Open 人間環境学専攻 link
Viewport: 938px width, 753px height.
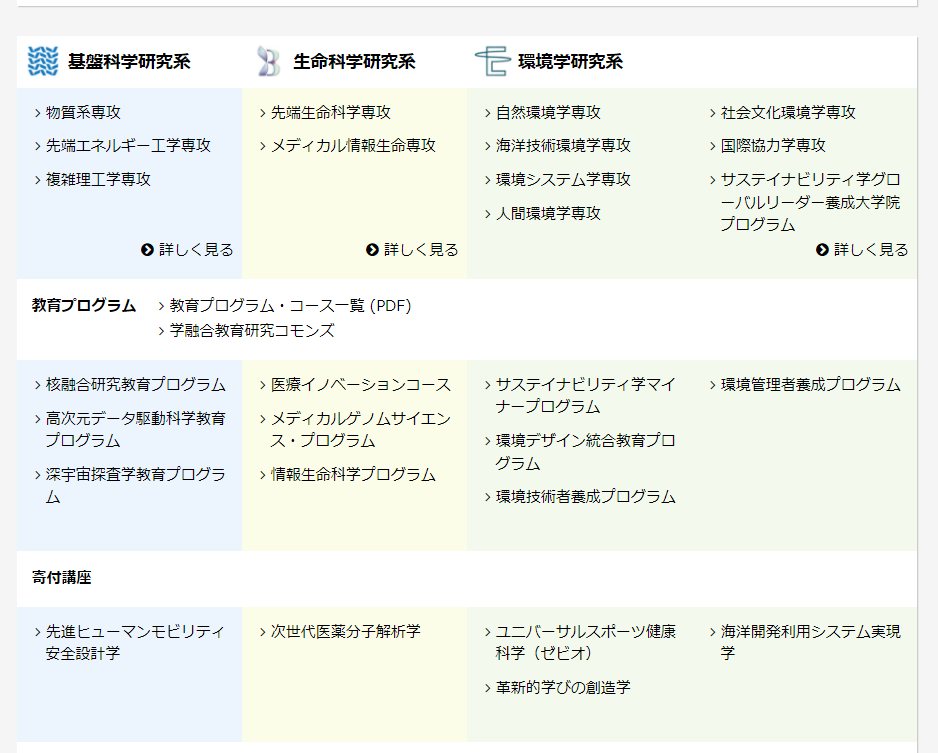point(548,214)
